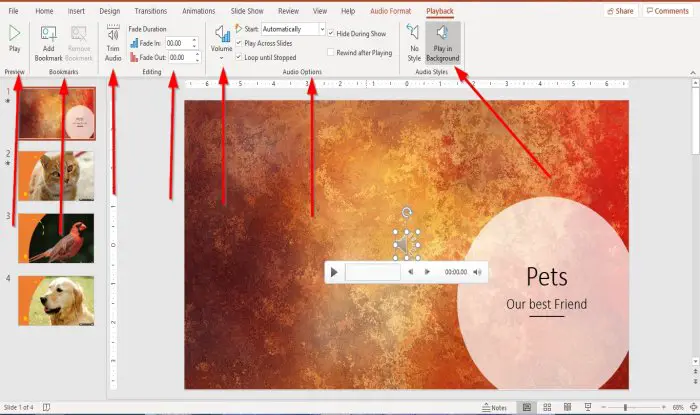
Task: Open the Audio Format tab
Action: tap(390, 11)
